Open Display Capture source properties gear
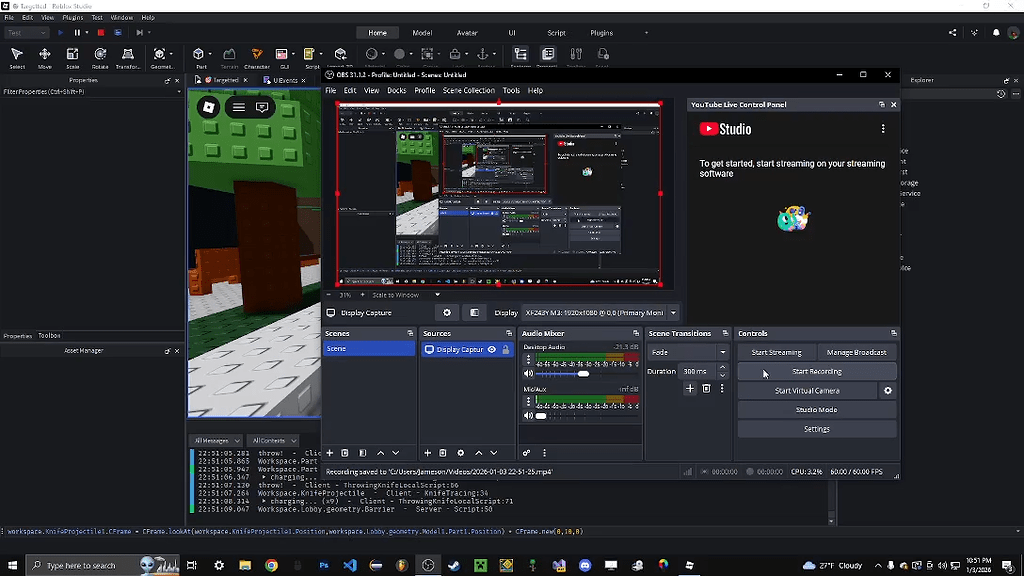The width and height of the screenshot is (1024, 576). pos(447,313)
